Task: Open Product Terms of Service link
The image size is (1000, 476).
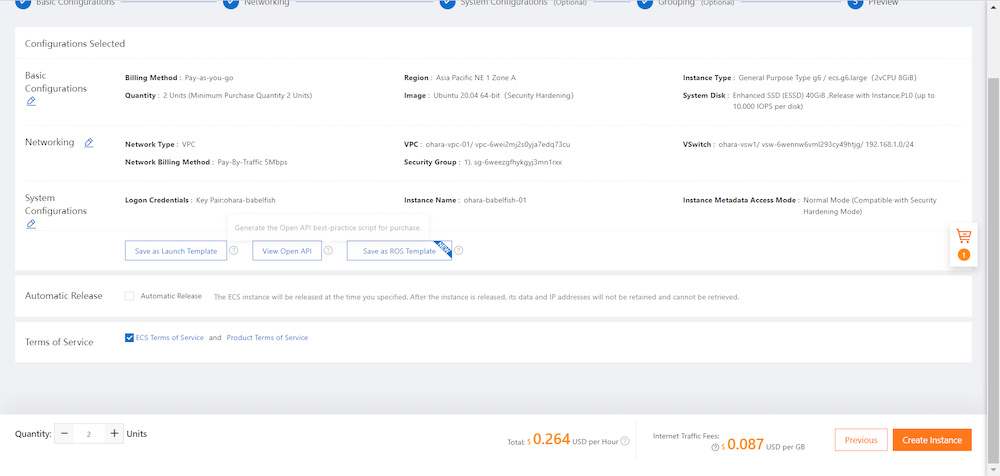Action: tap(267, 338)
